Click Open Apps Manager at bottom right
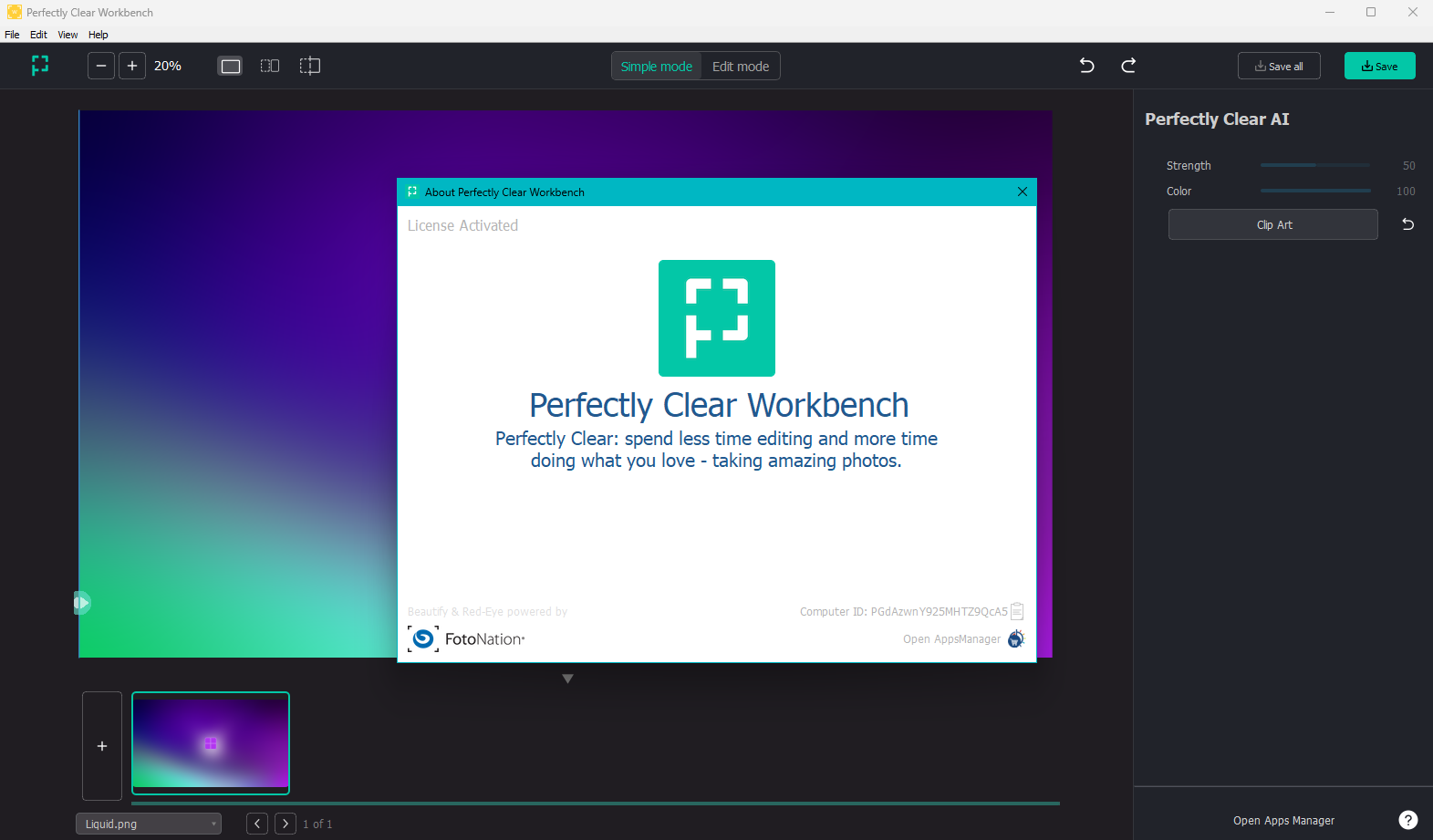Screen dimensions: 1433x840 [x=1283, y=821]
